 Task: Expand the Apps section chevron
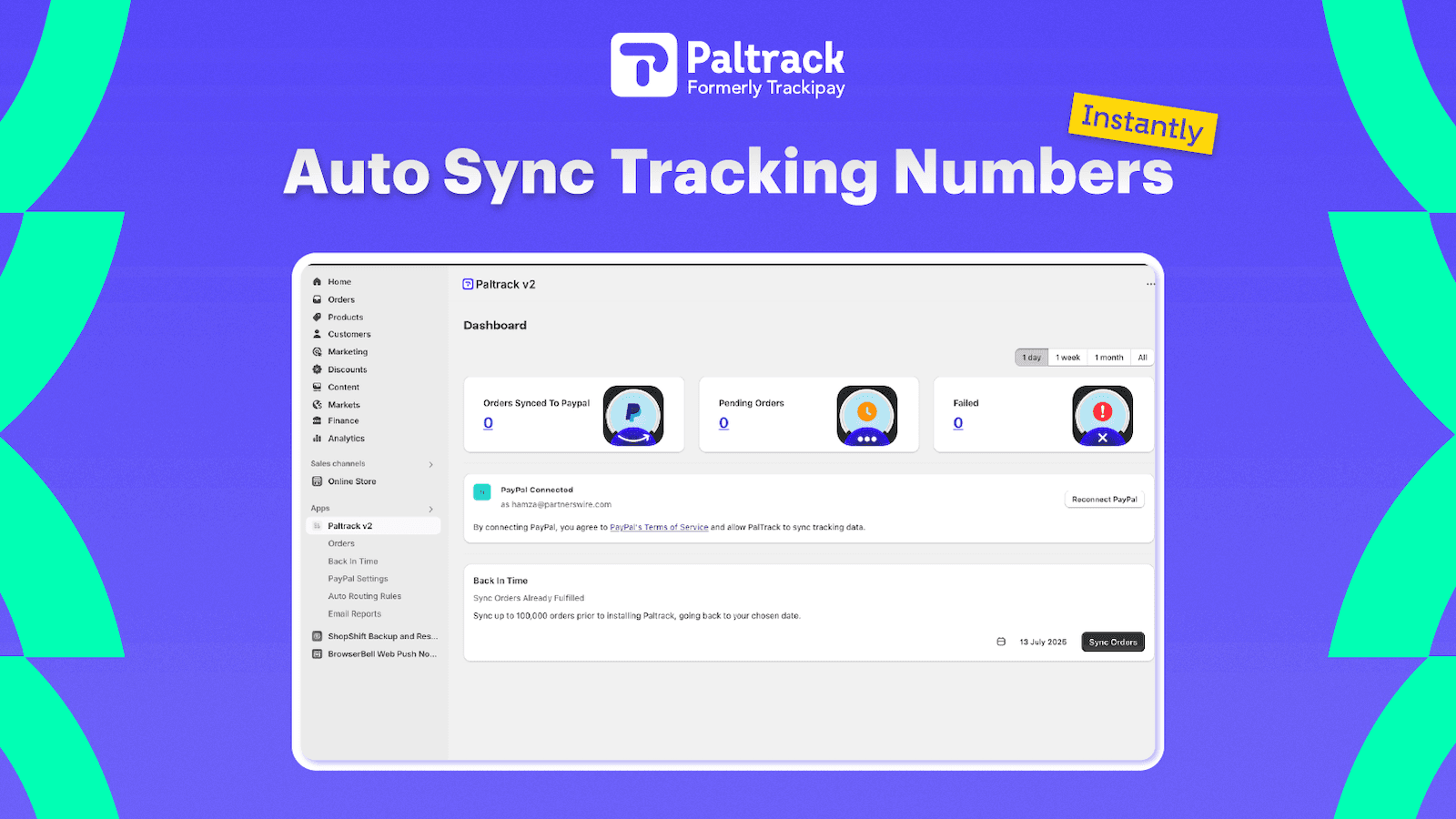click(x=430, y=508)
